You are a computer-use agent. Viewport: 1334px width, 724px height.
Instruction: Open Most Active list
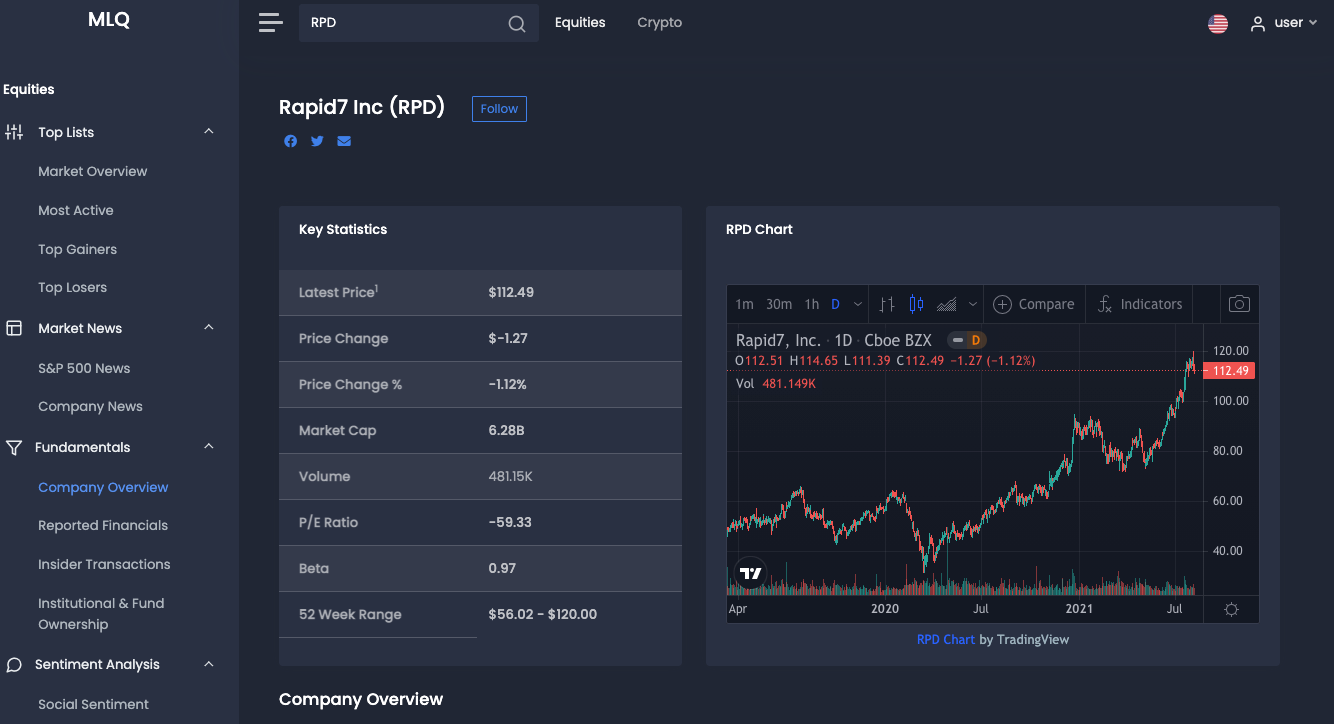pos(76,210)
